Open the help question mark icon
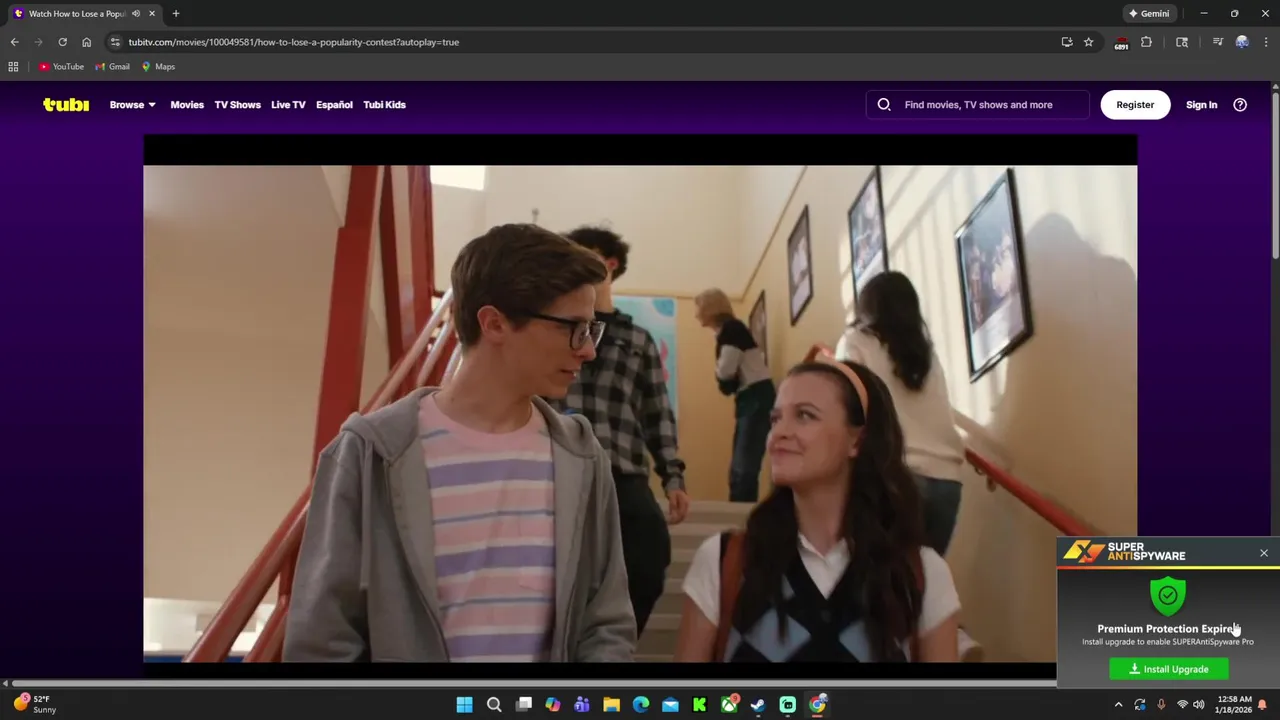 point(1240,104)
